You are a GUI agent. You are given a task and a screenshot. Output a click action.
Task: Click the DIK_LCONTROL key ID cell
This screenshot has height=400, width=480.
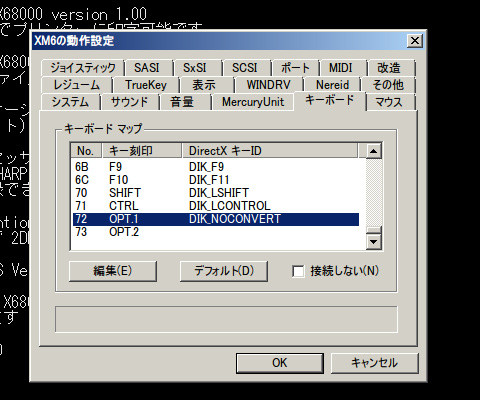pyautogui.click(x=230, y=206)
